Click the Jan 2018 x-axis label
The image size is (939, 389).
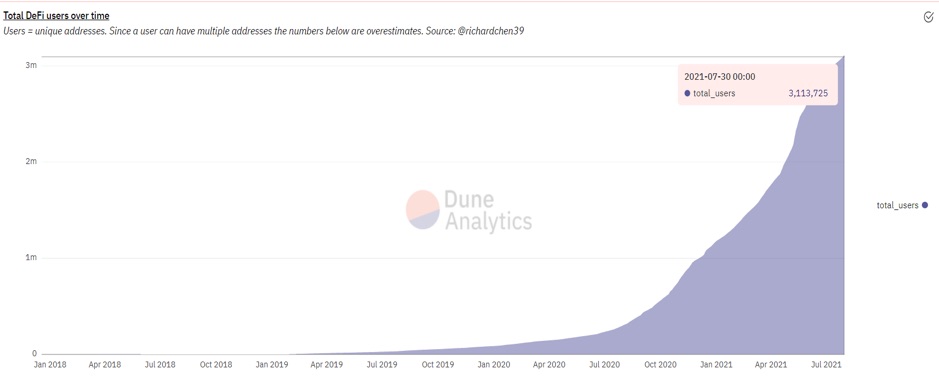click(50, 364)
